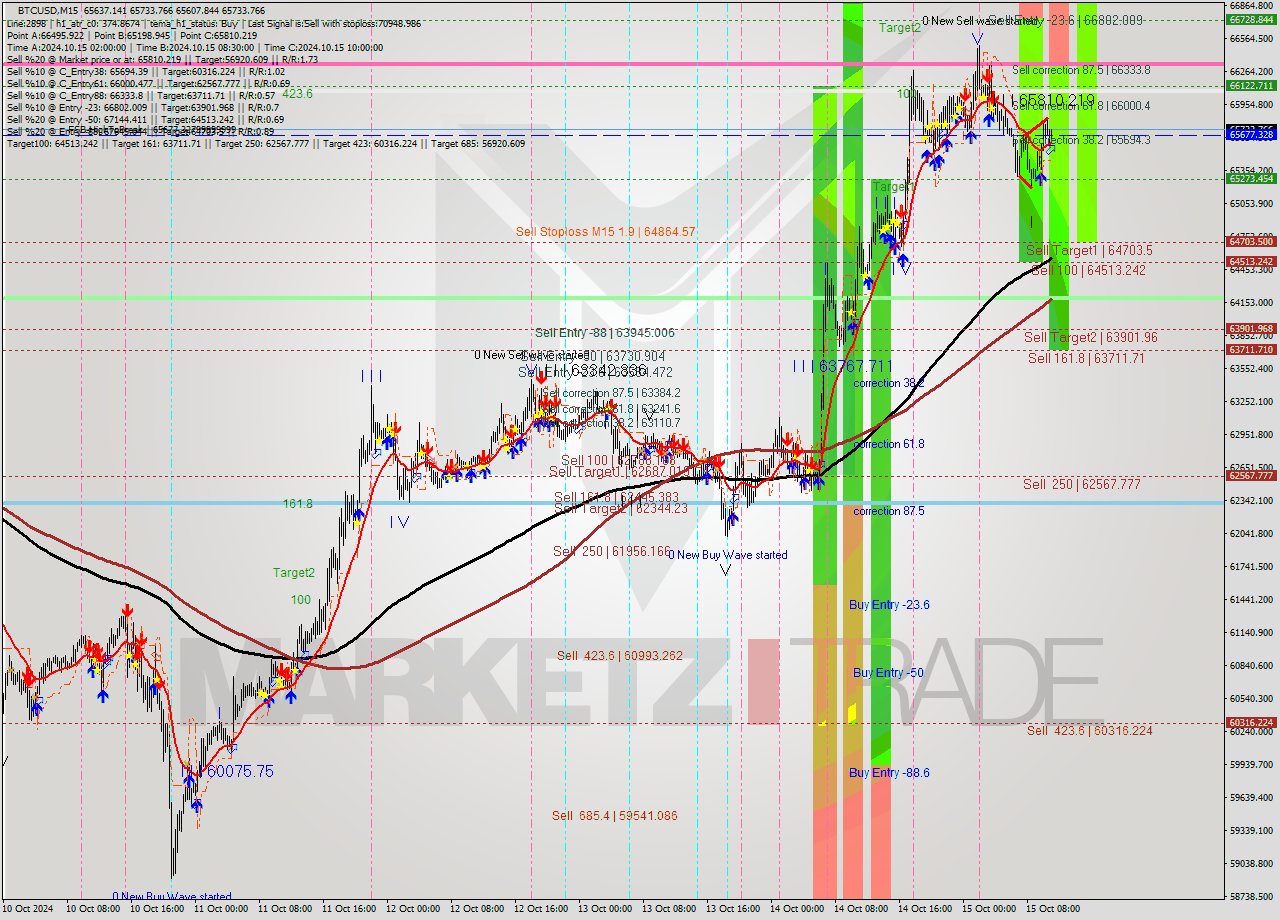This screenshot has width=1280, height=920.
Task: Click the red 60316.224 price tag on axis
Action: (x=1251, y=722)
